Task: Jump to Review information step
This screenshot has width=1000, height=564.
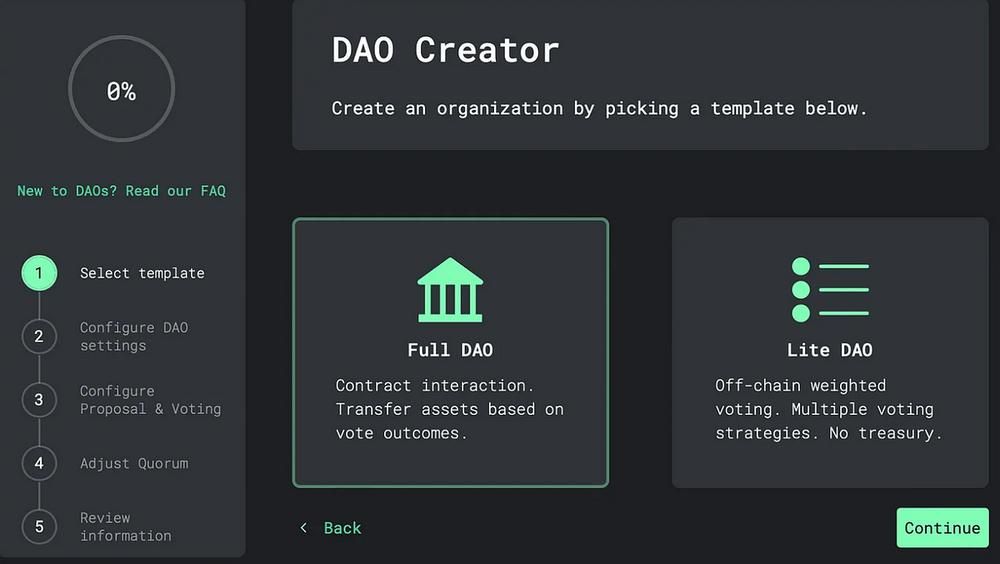Action: tap(126, 526)
